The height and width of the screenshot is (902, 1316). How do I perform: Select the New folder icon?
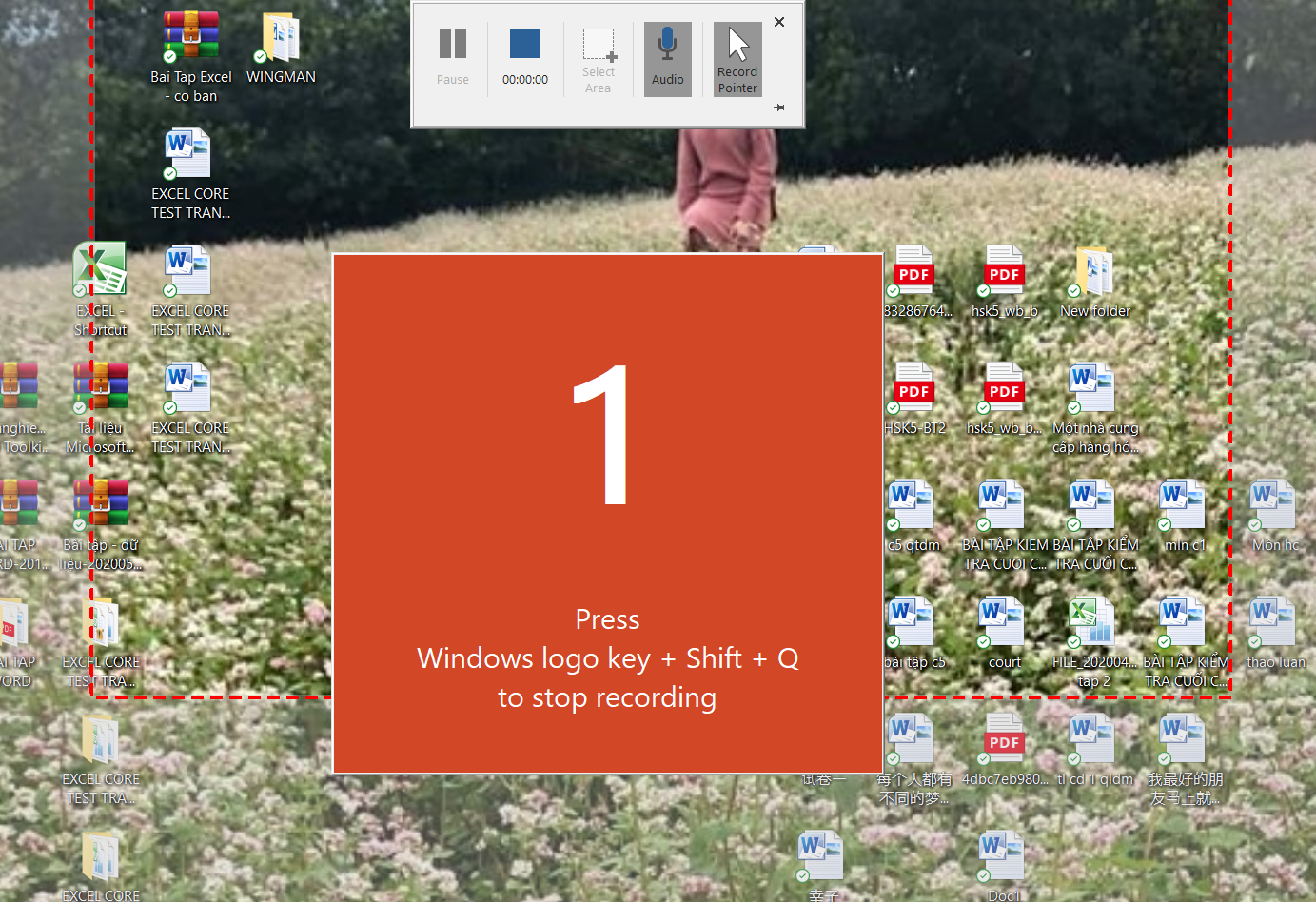pos(1095,282)
